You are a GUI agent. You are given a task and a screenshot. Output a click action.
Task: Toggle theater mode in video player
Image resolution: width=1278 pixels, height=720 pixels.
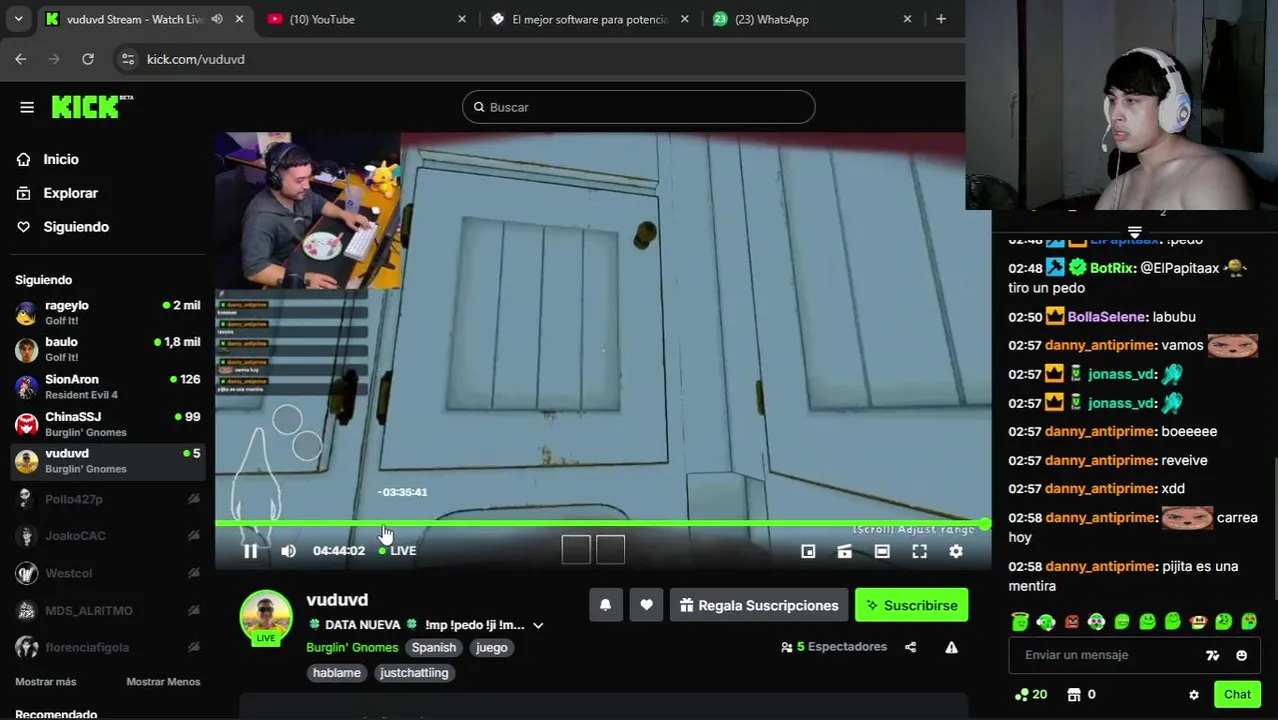pyautogui.click(x=882, y=551)
